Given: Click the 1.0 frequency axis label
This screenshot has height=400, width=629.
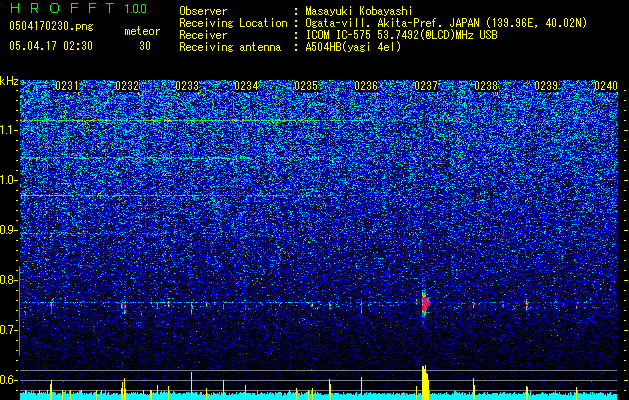Looking at the screenshot, I should [9, 180].
